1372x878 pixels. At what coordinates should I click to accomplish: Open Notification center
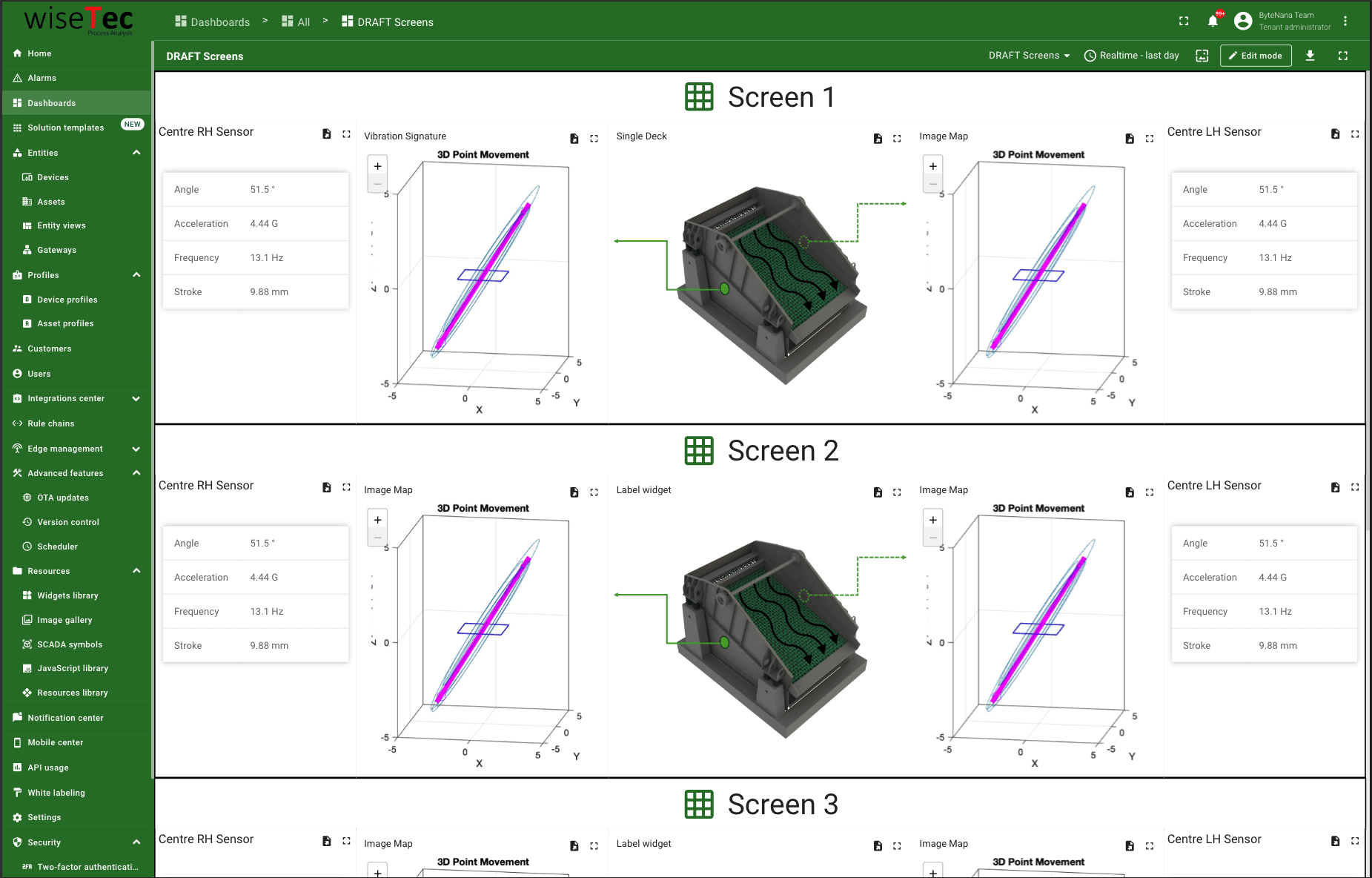(x=76, y=718)
